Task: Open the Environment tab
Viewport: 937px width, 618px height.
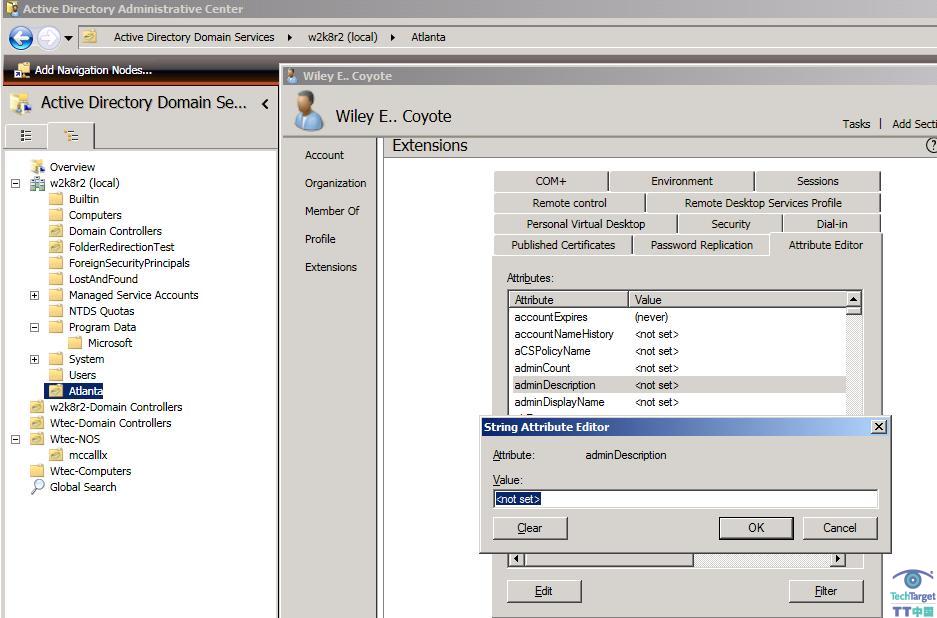Action: coord(682,181)
